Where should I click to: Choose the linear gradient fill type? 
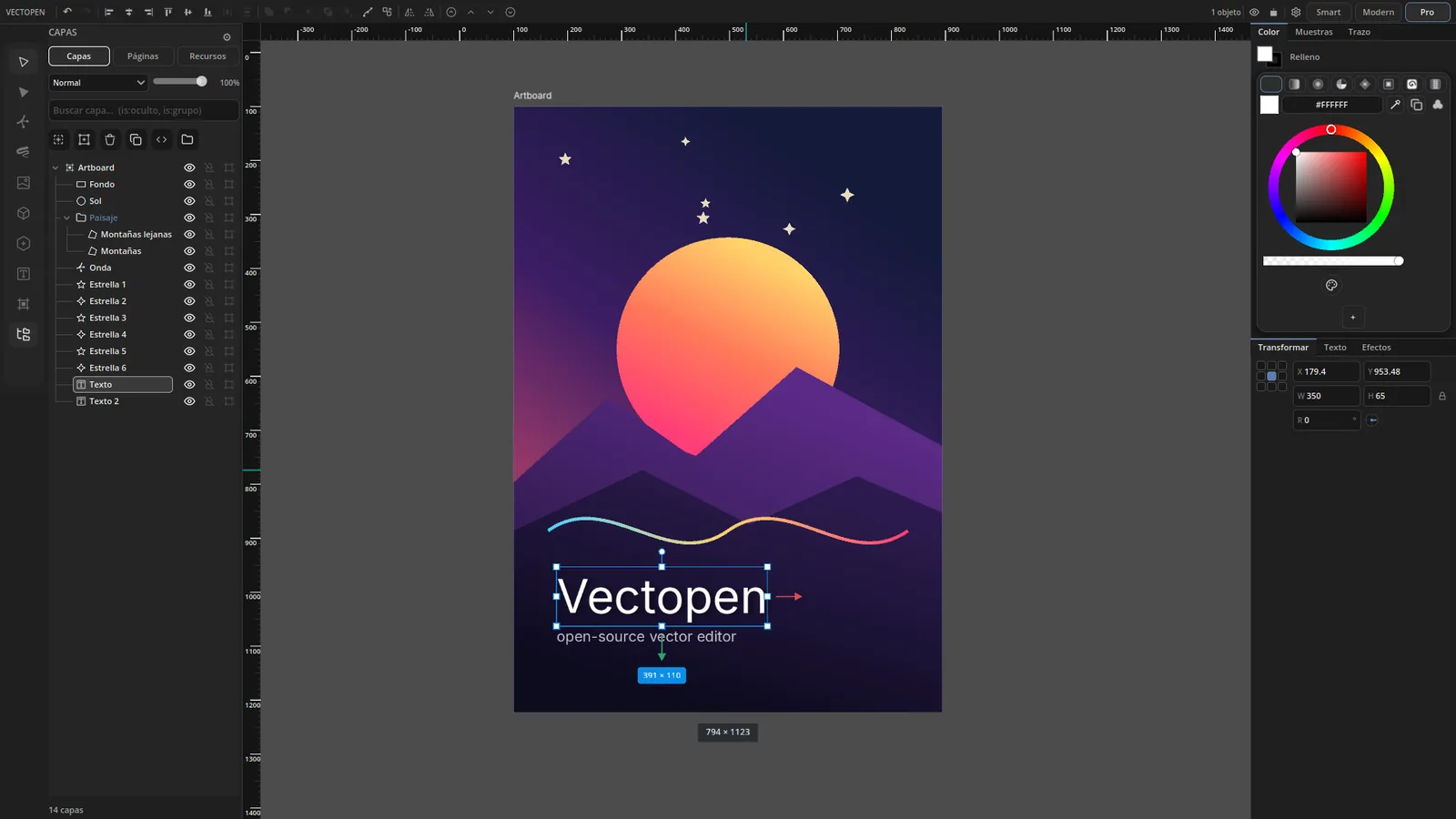tap(1294, 84)
